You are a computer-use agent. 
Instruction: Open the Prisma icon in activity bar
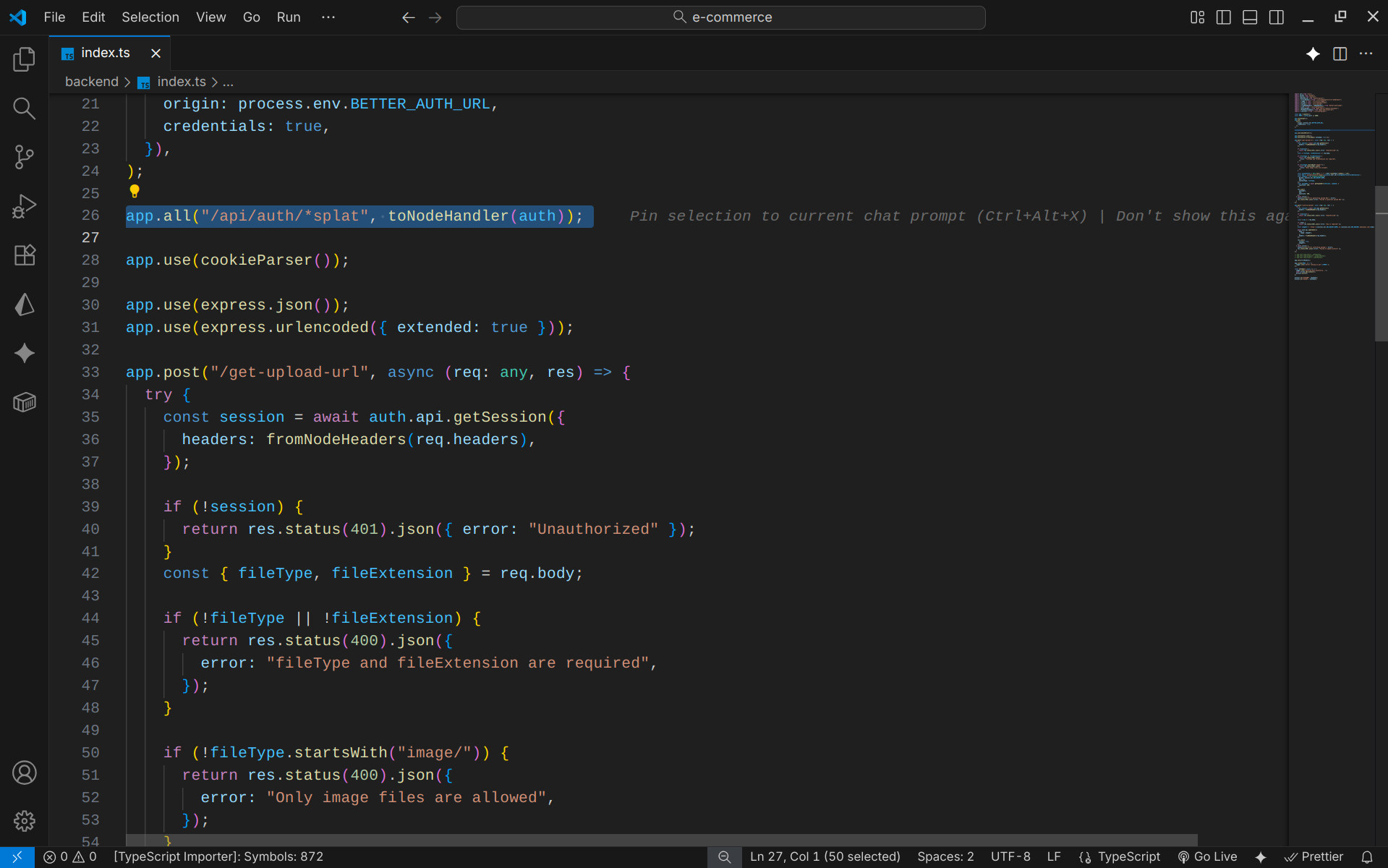[x=24, y=305]
